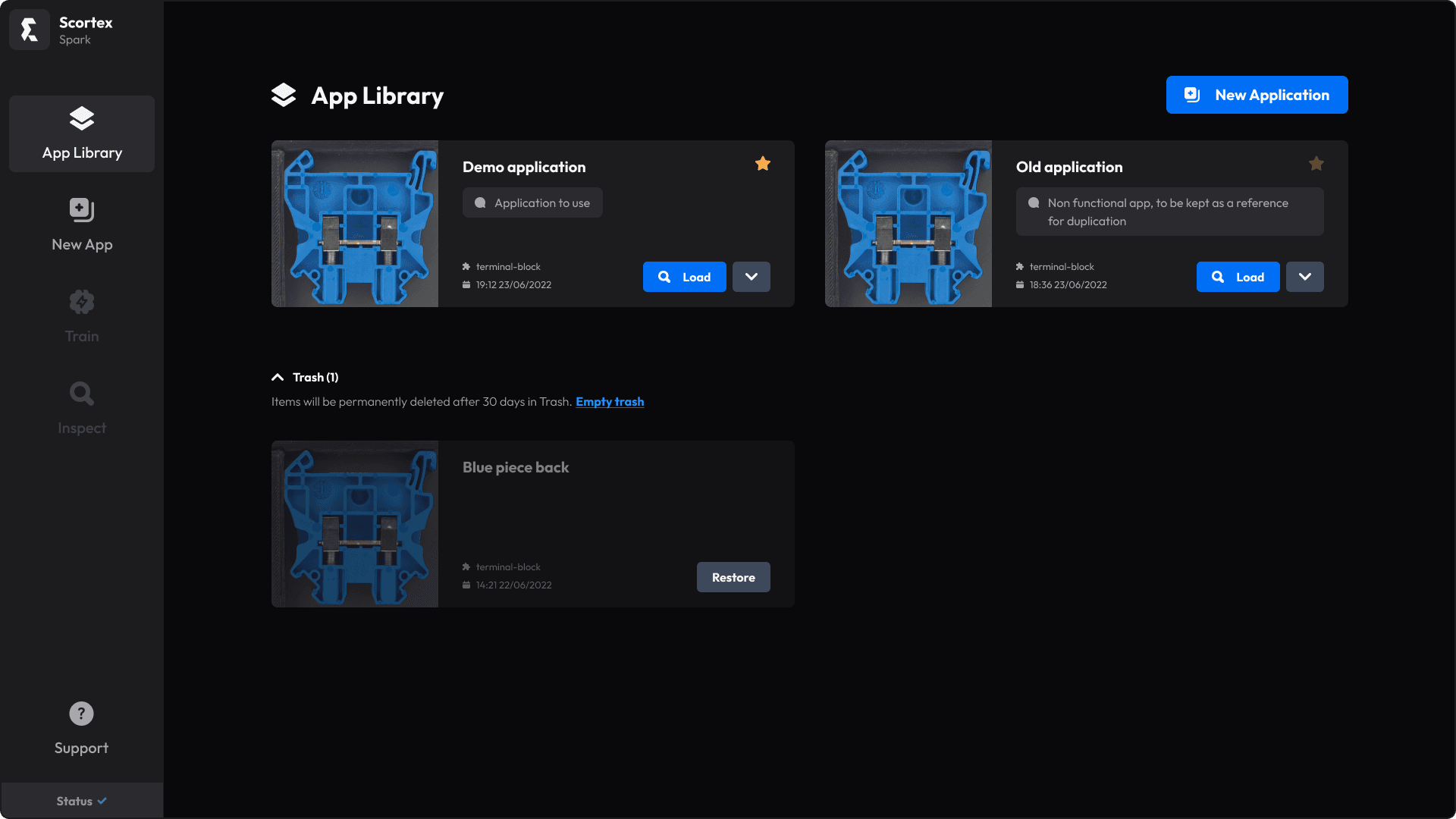Open the App Library sidebar section
Viewport: 1456px width, 819px height.
[82, 133]
